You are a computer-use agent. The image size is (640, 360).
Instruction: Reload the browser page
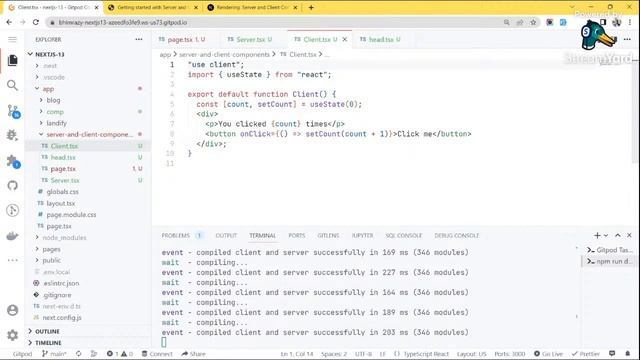coord(36,22)
